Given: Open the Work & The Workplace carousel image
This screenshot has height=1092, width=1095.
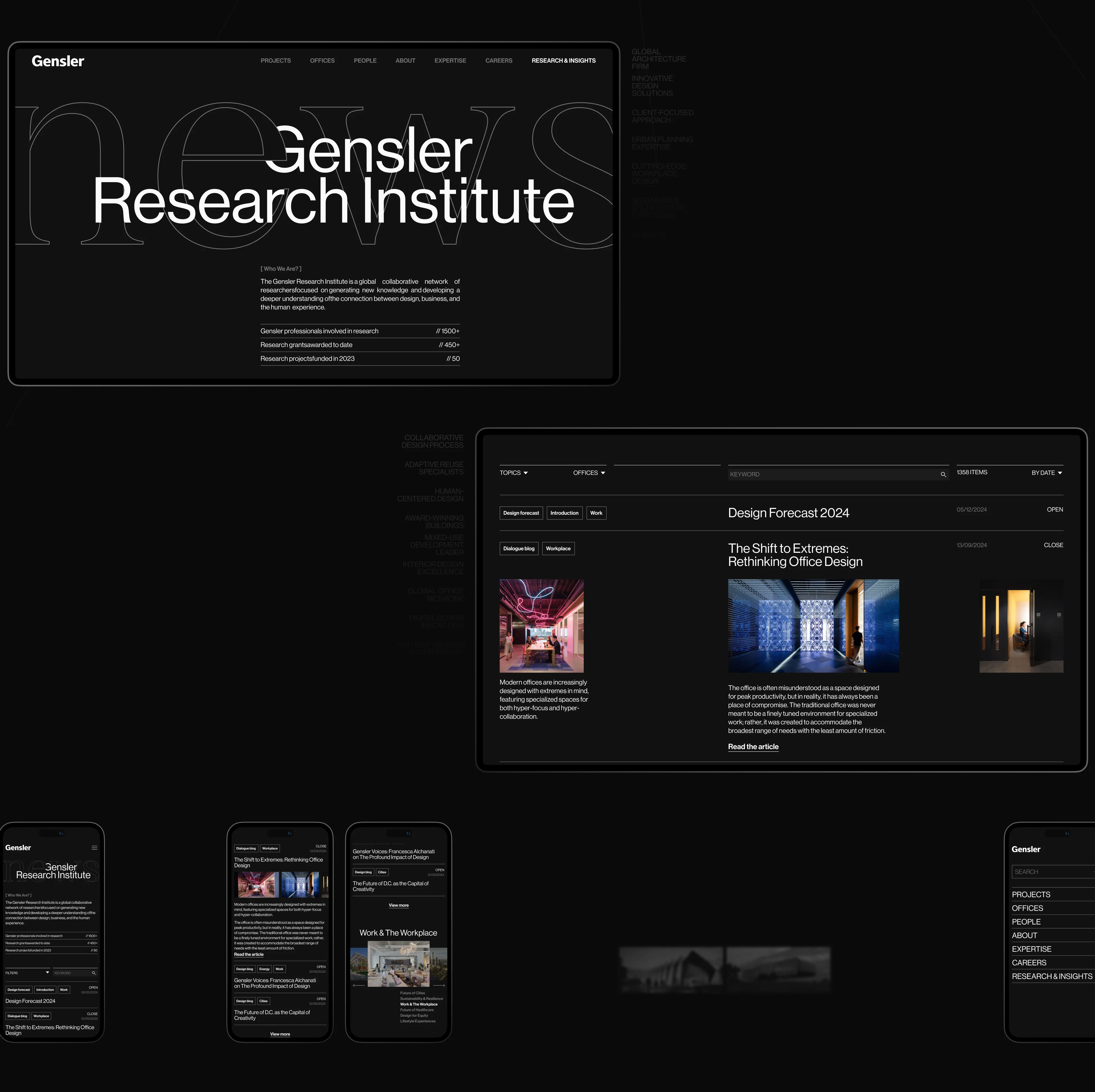Looking at the screenshot, I should point(398,964).
